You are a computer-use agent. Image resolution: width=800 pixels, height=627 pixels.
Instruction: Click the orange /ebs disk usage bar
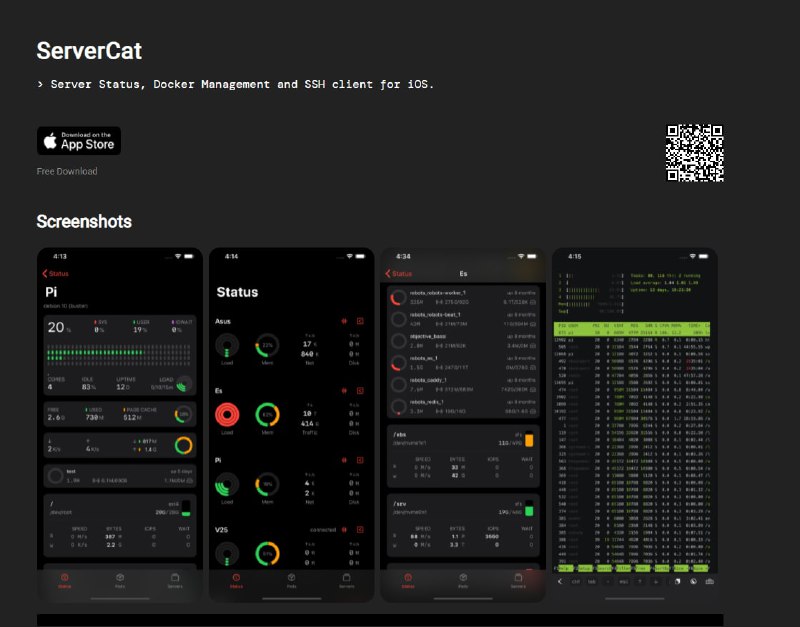529,439
